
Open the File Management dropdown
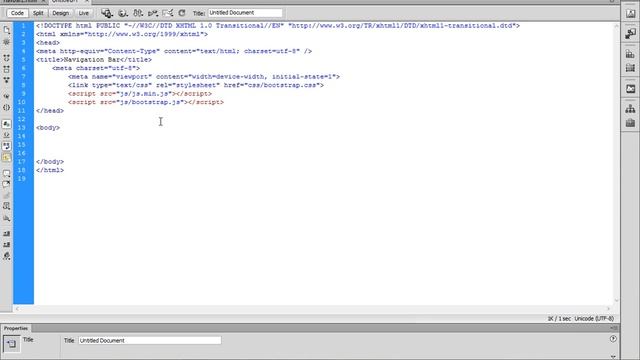[x=138, y=13]
